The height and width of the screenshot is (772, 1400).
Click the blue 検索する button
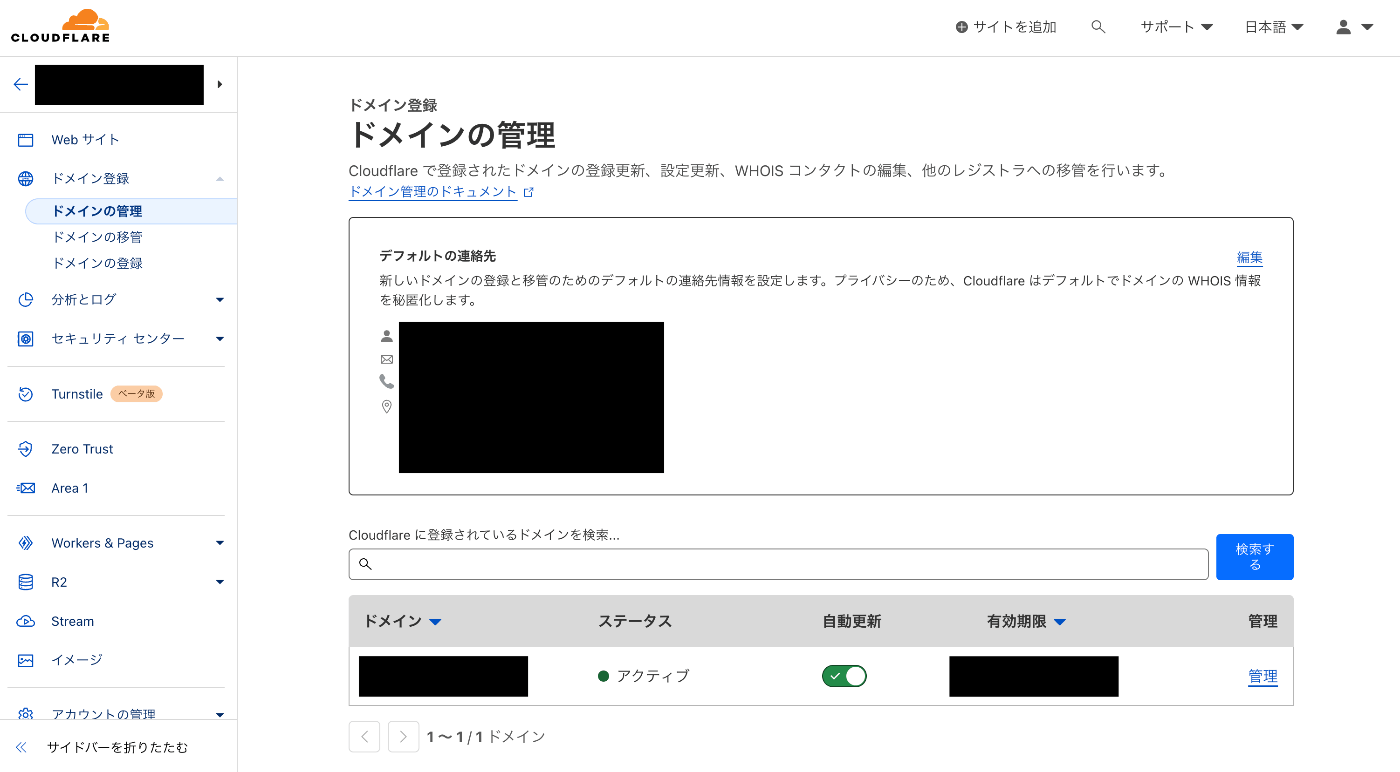[1255, 557]
